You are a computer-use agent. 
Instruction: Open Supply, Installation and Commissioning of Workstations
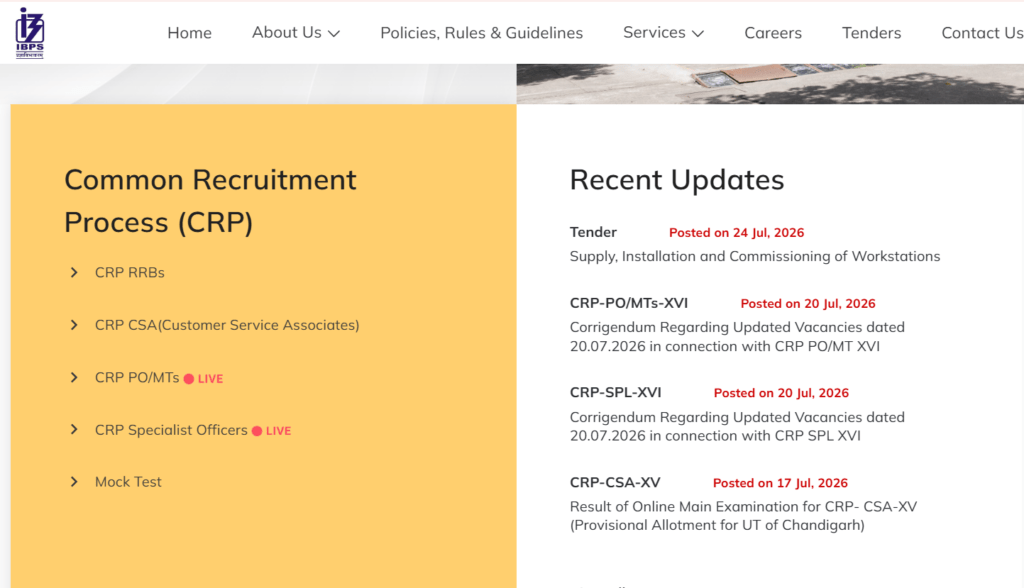755,256
